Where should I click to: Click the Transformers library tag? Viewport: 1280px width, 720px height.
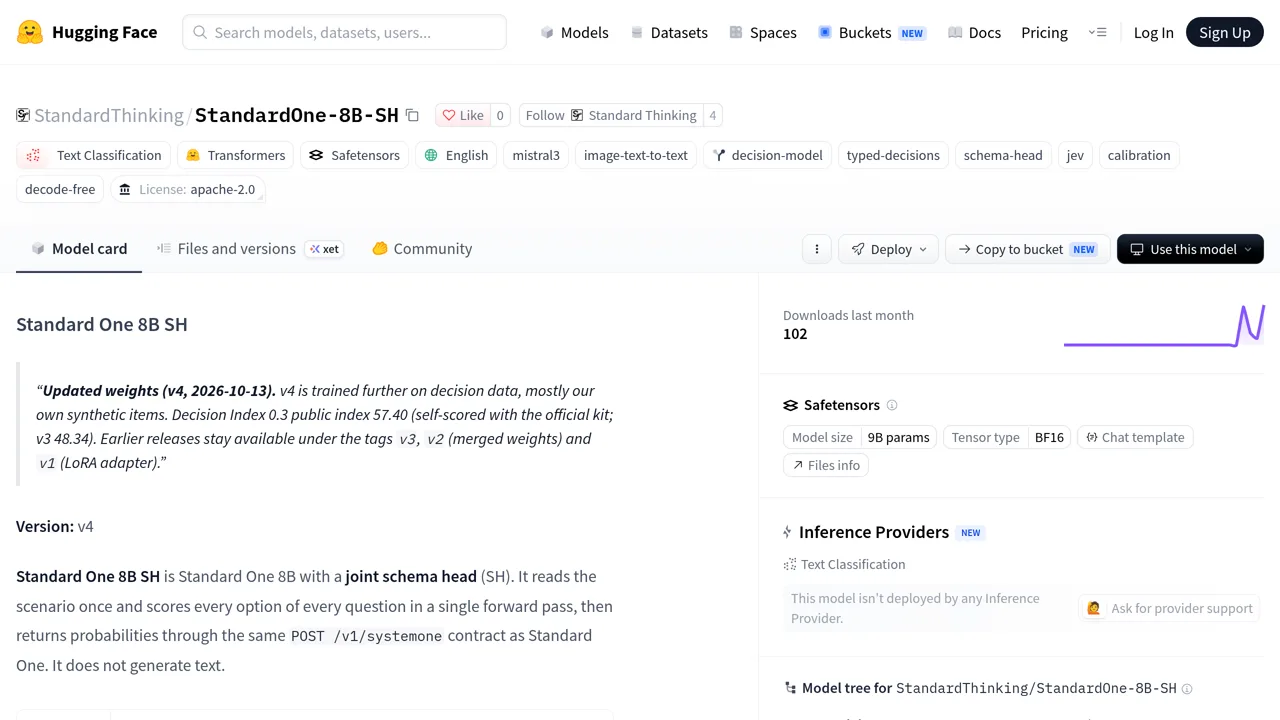pos(236,155)
